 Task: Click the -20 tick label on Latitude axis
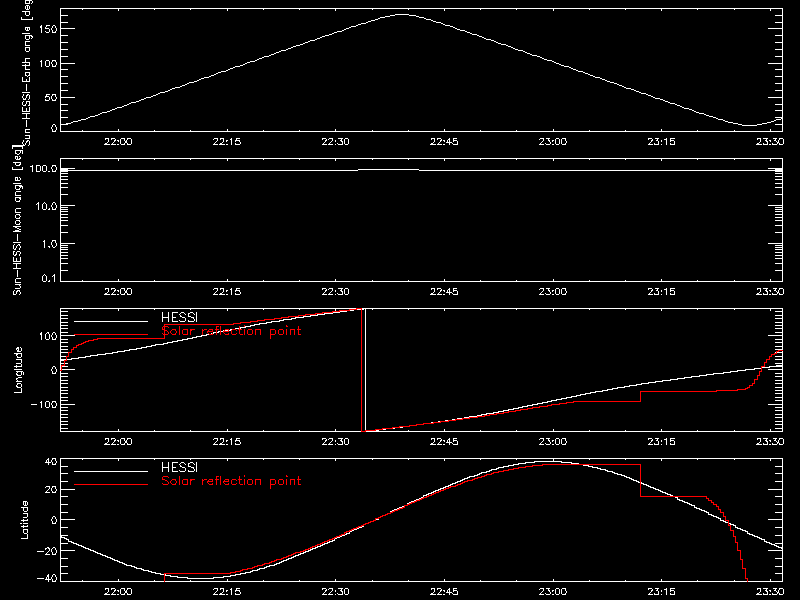coord(47,551)
